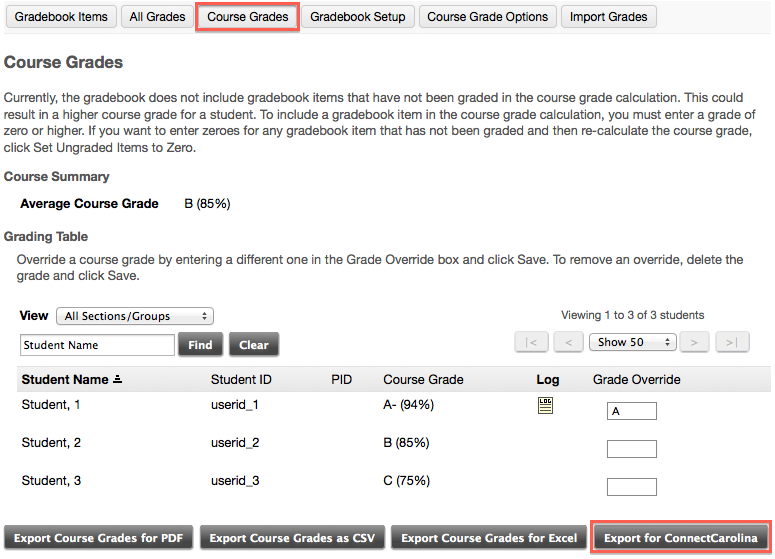
Task: Go to previous page of students
Action: tap(568, 342)
